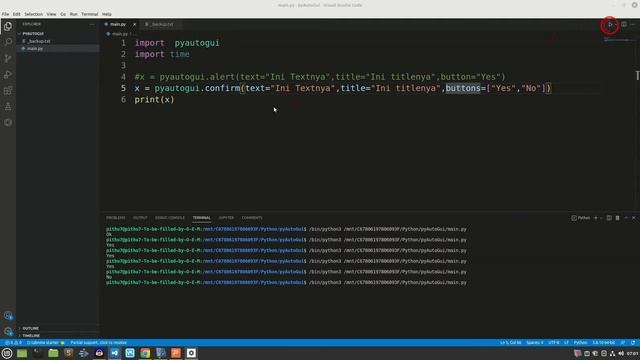Open the network icon in system tray
640x360 pixels.
[612, 353]
